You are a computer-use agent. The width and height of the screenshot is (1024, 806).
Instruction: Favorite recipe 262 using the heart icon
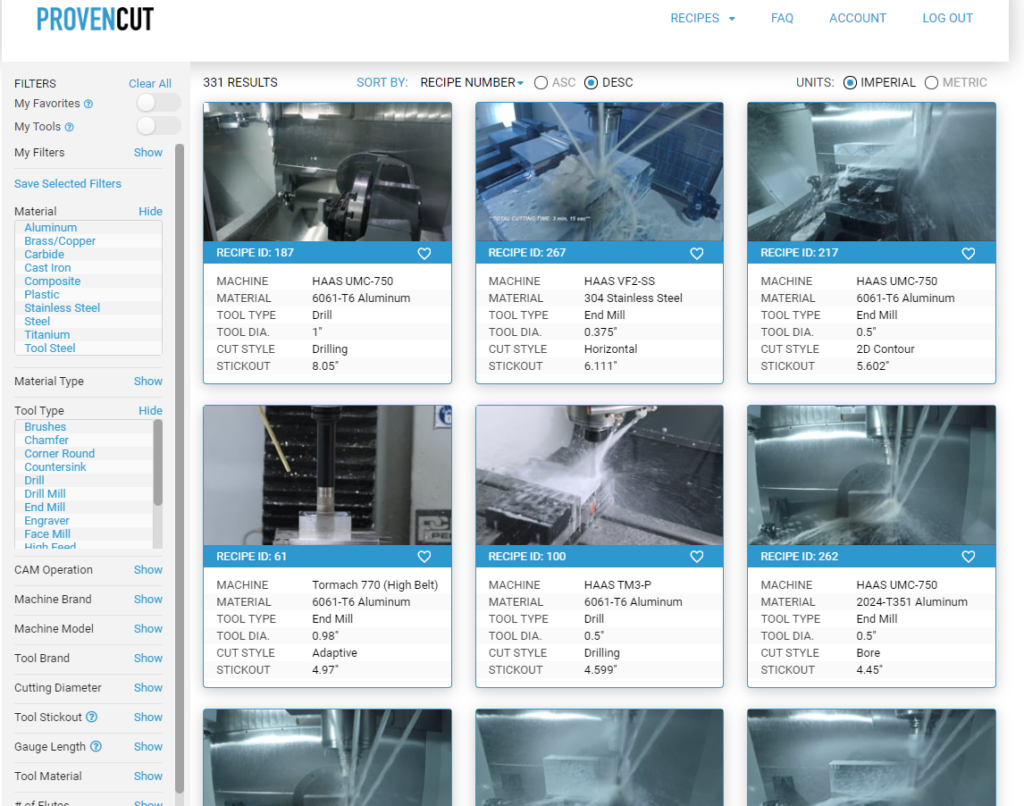(968, 556)
